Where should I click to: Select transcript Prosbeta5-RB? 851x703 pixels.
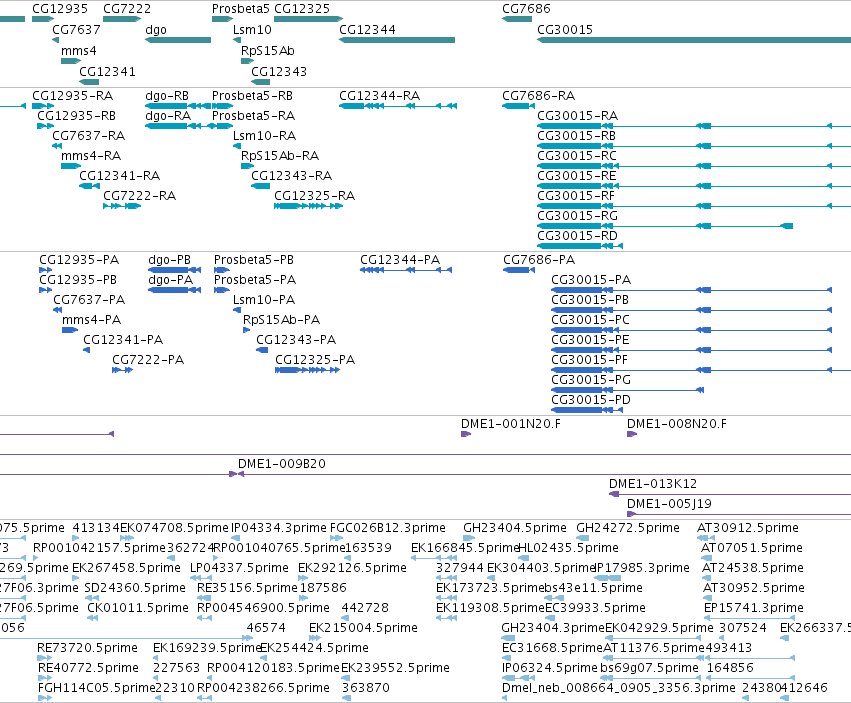tap(252, 96)
